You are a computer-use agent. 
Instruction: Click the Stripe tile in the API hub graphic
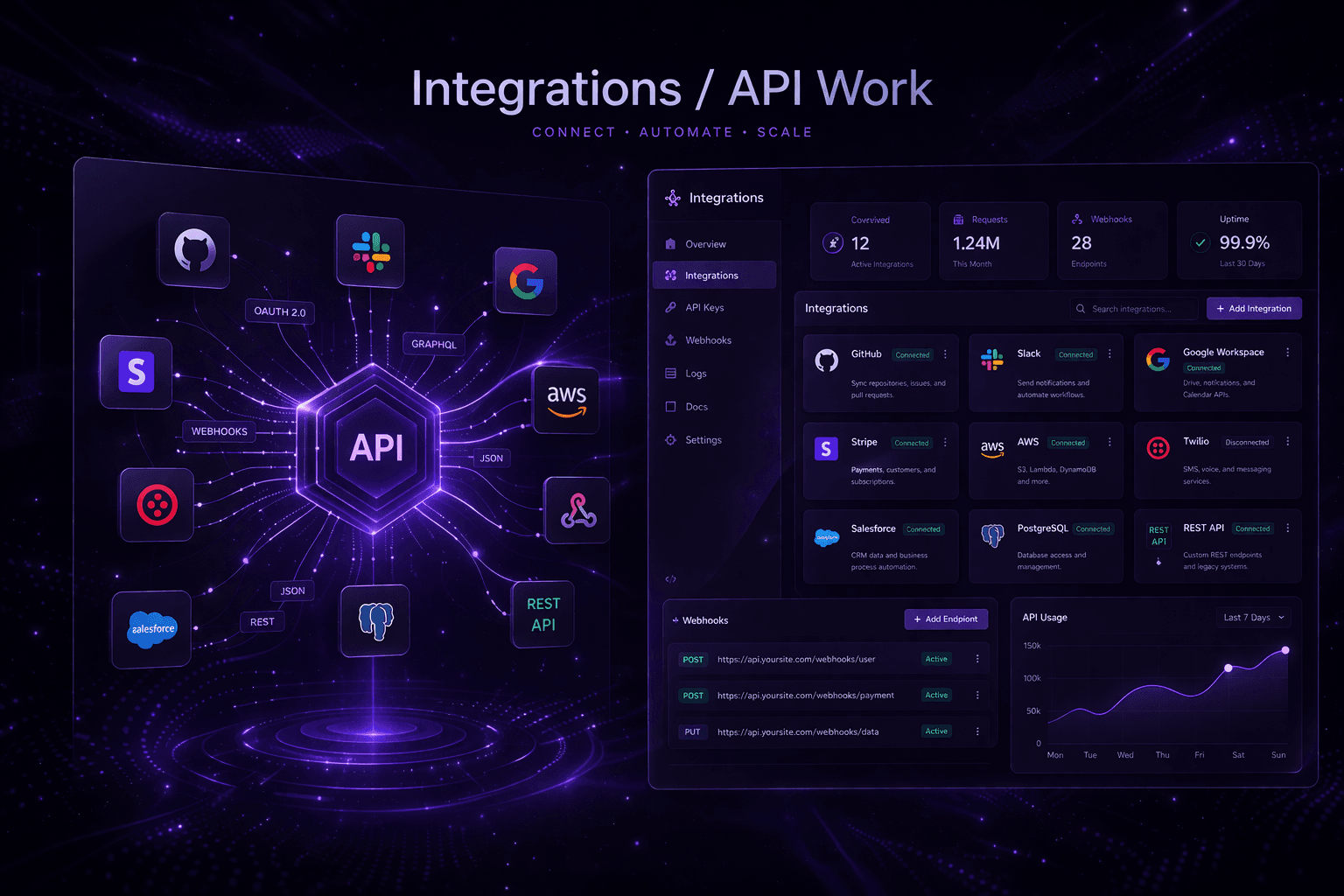(x=136, y=372)
